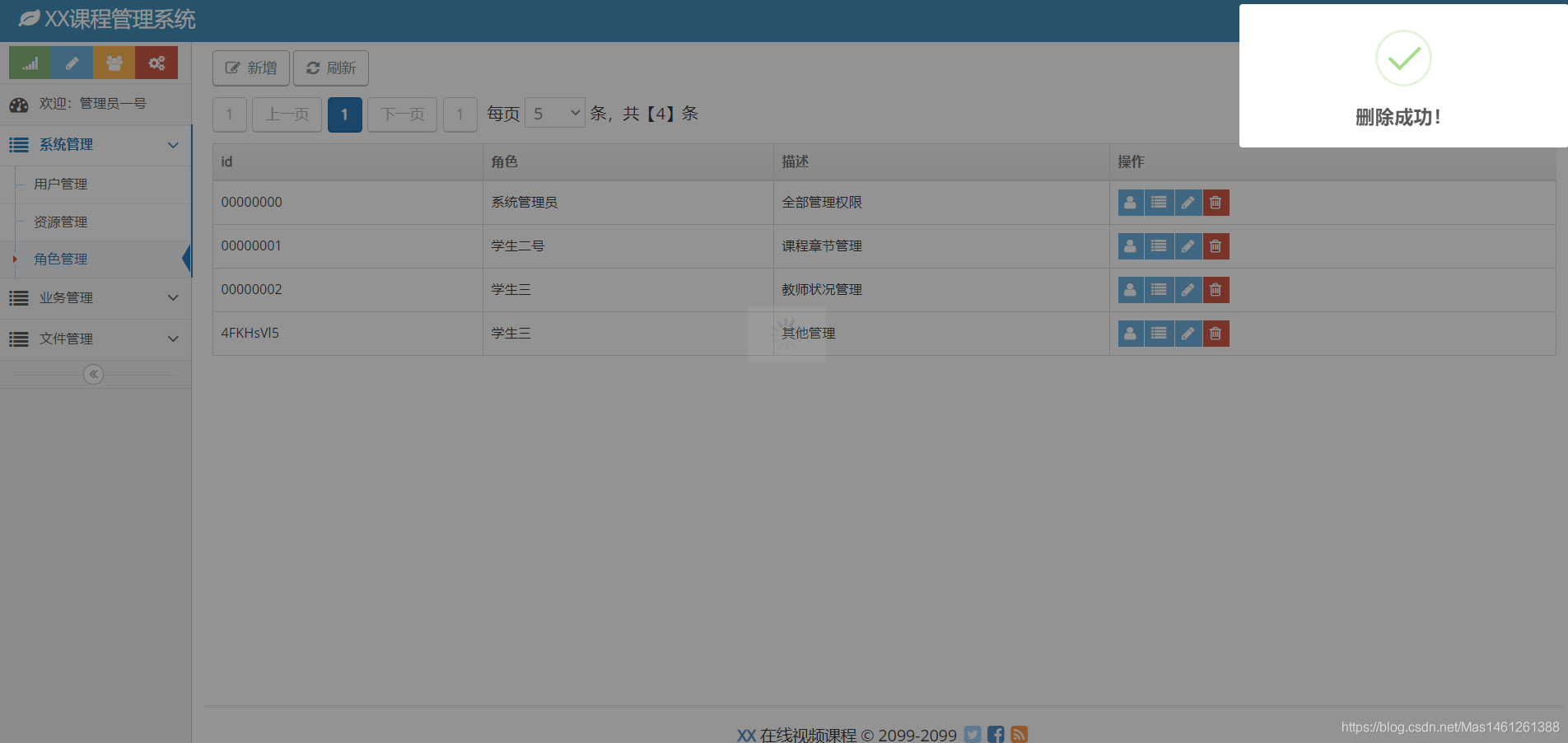Expand the 业务管理 menu section
Screen dimensions: 1568x743
(96, 298)
